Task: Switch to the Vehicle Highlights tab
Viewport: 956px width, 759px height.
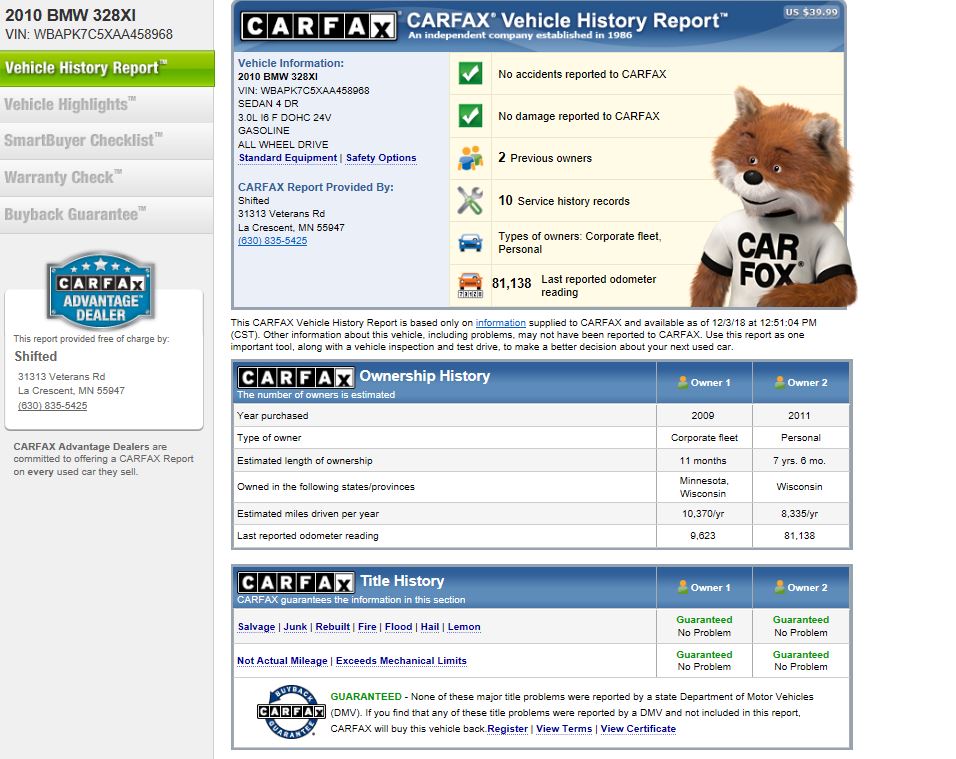Action: point(107,105)
